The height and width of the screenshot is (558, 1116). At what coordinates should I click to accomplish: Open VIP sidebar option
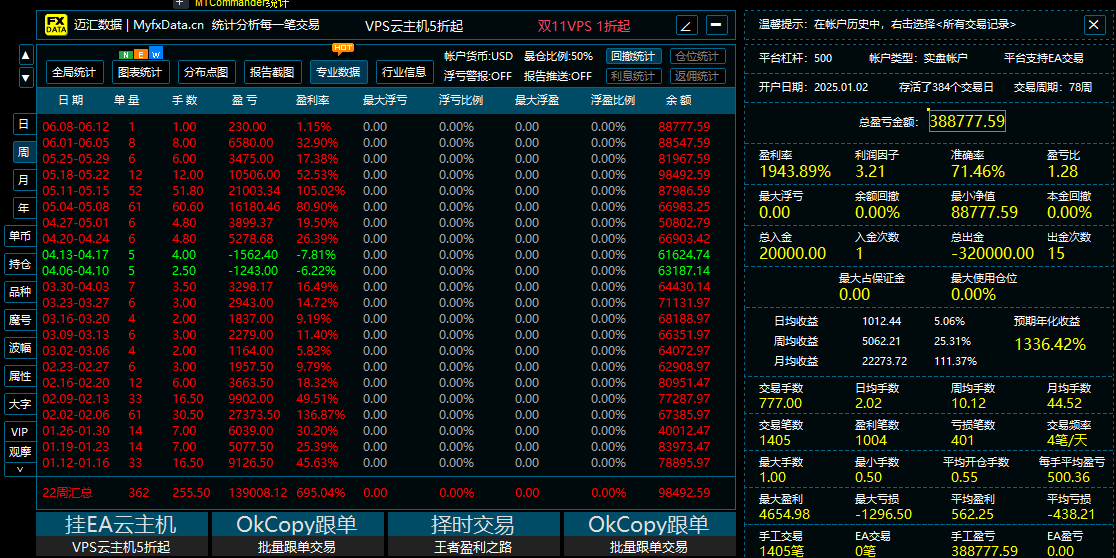(x=20, y=432)
